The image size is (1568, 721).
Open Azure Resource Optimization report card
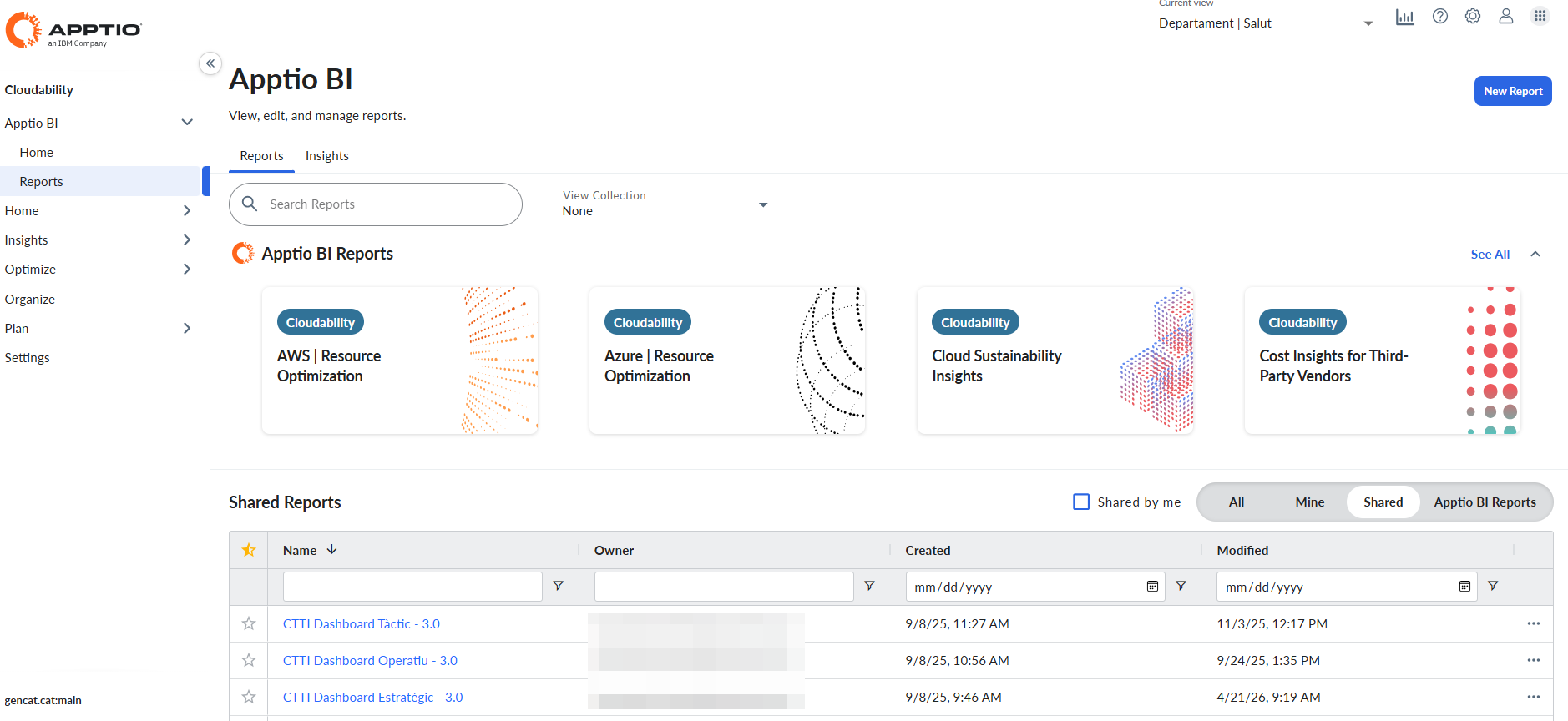pyautogui.click(x=727, y=360)
